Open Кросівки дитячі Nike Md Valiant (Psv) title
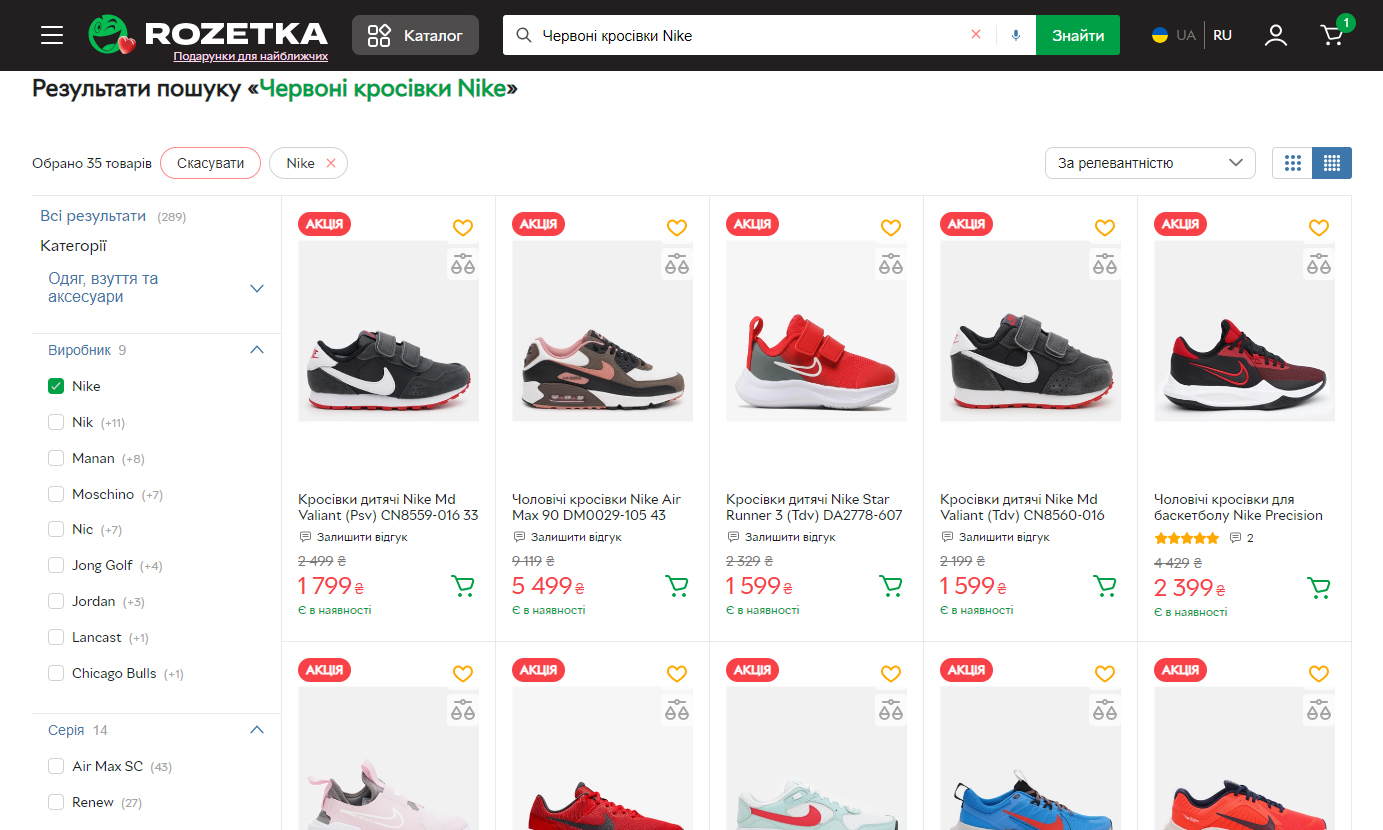This screenshot has height=830, width=1383. click(x=388, y=507)
